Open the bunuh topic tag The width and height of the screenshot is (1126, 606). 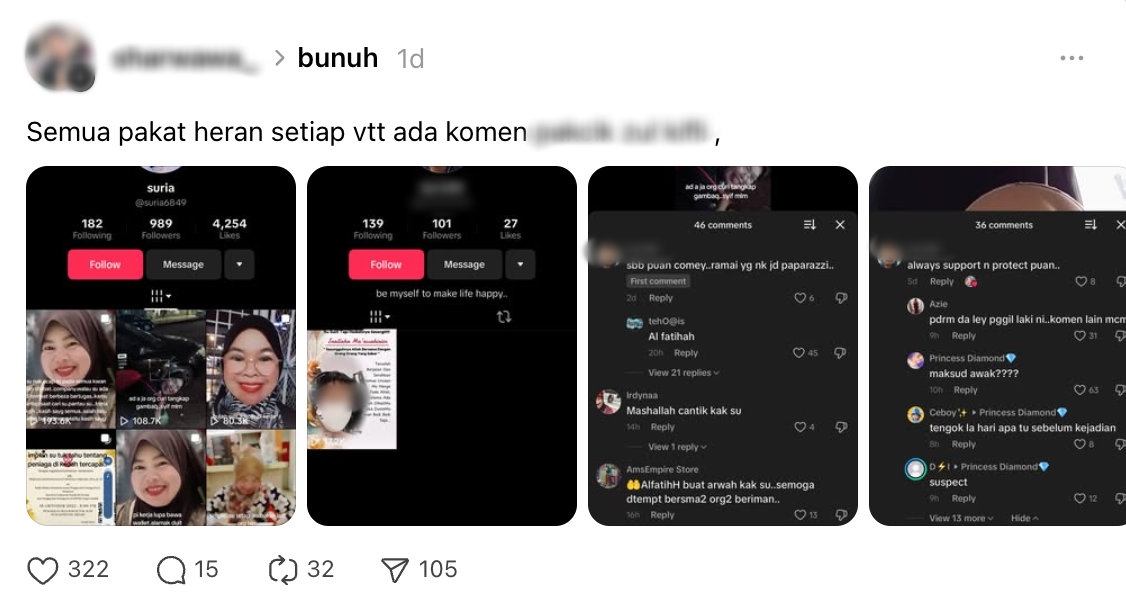pyautogui.click(x=338, y=58)
